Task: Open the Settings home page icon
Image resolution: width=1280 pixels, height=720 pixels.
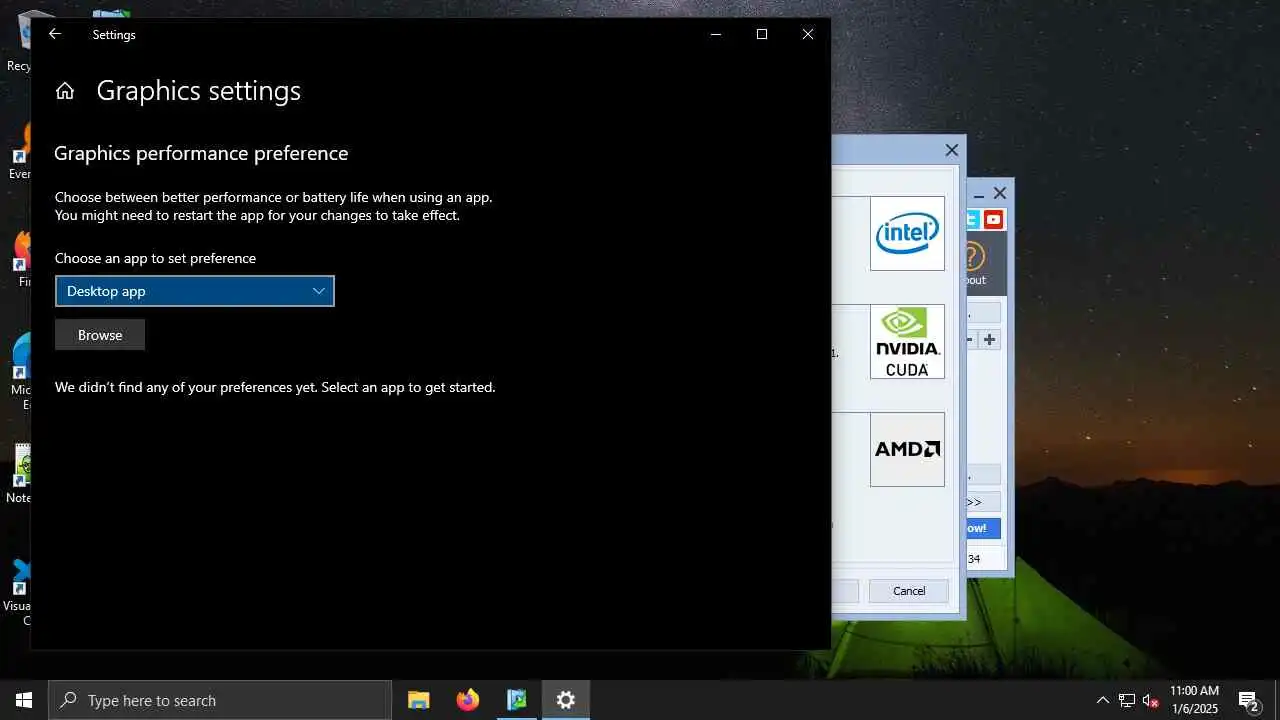Action: 65,91
